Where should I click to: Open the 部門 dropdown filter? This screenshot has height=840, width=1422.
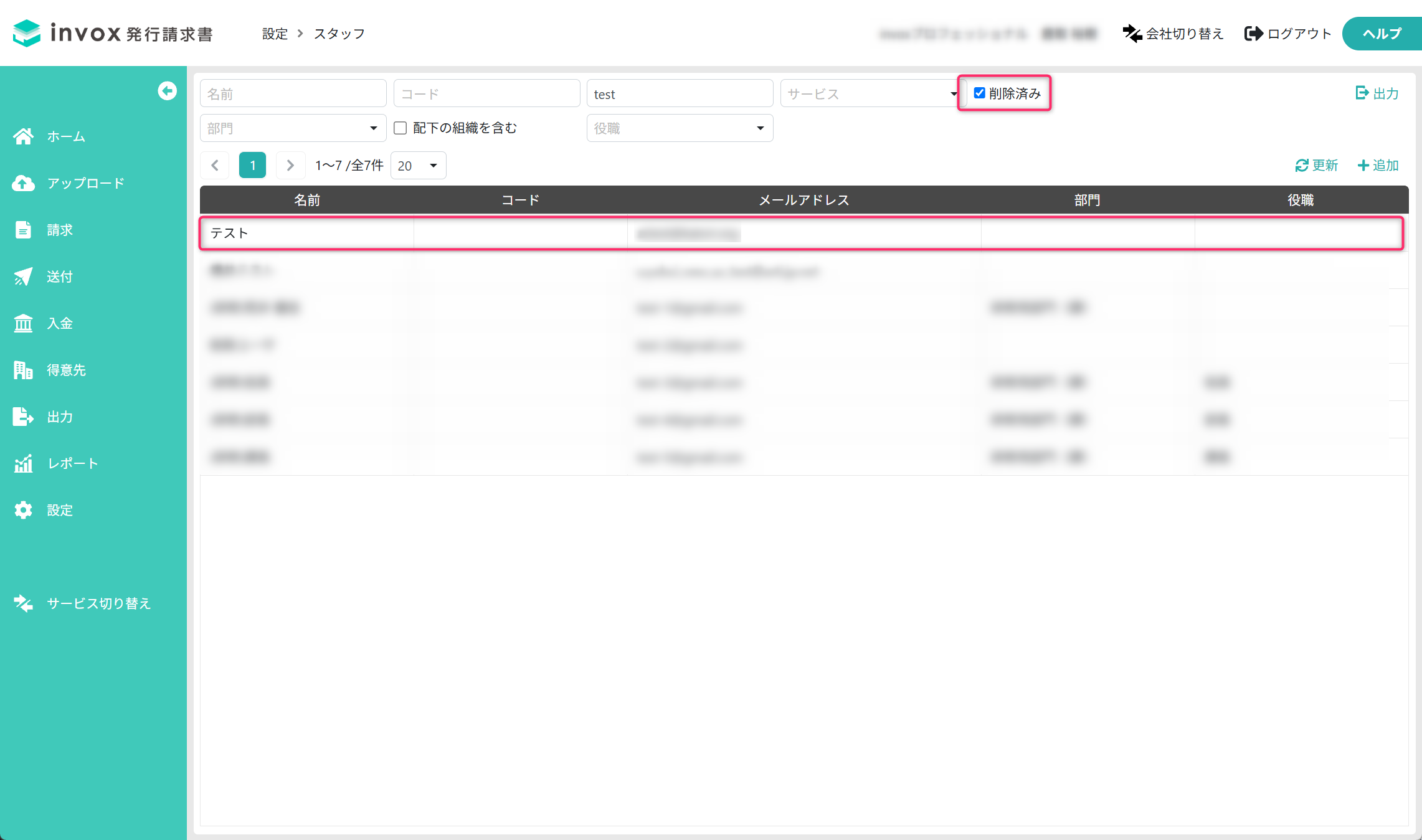click(293, 128)
